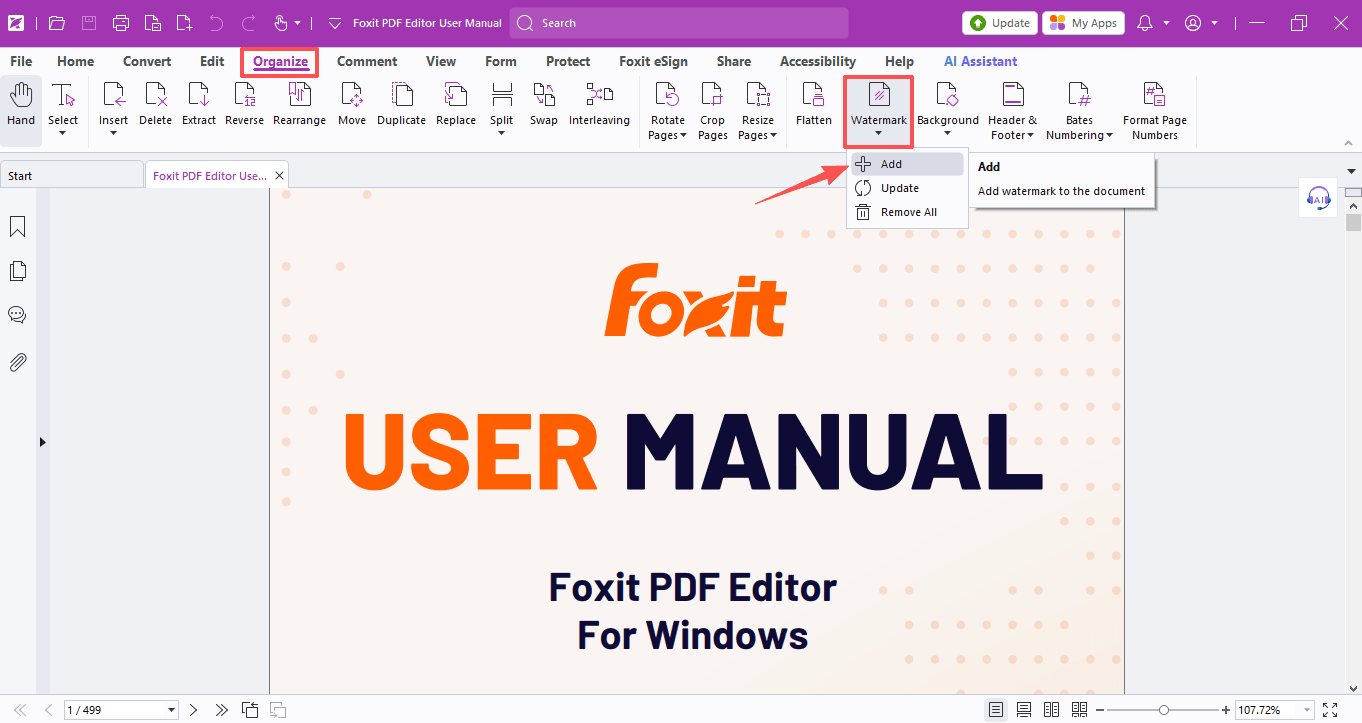Screen dimensions: 1362x723
Task: Open the AI Assistant tab
Action: [x=981, y=61]
